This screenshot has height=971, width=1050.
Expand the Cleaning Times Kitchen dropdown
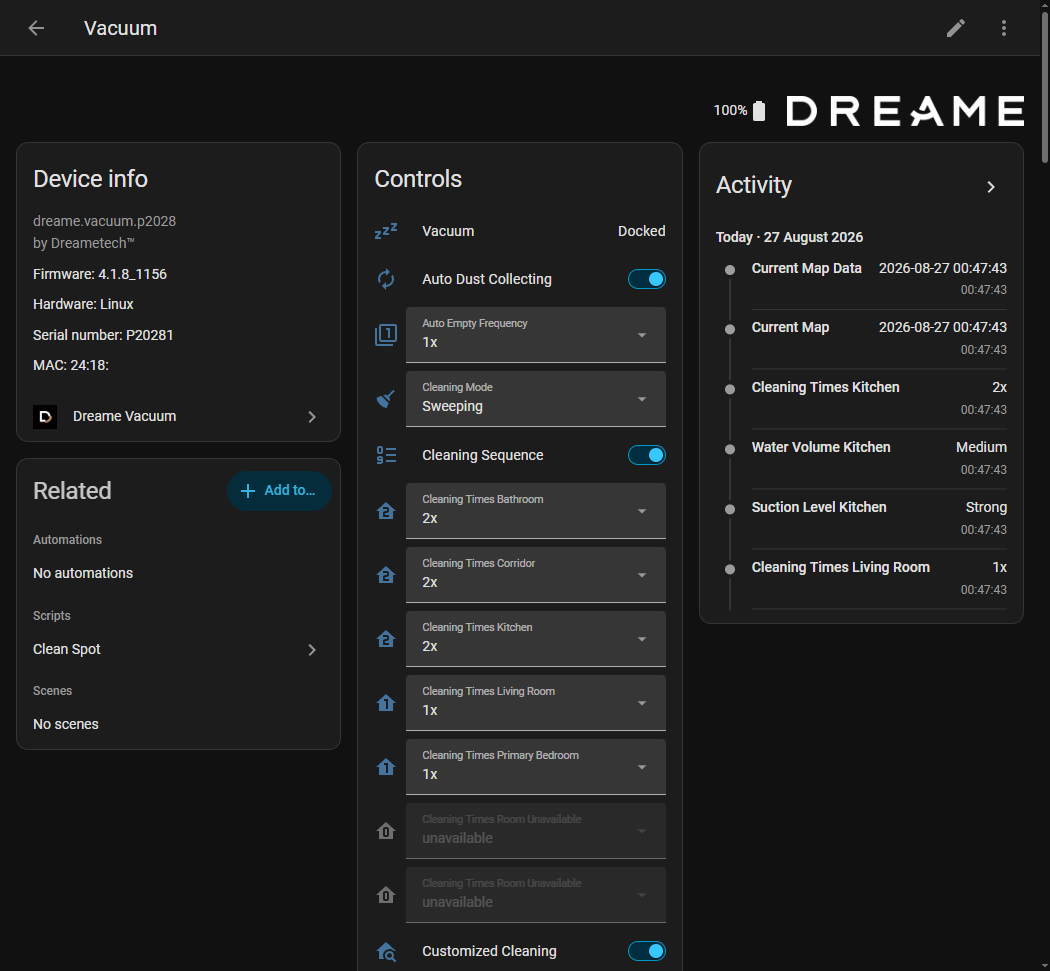(x=536, y=638)
